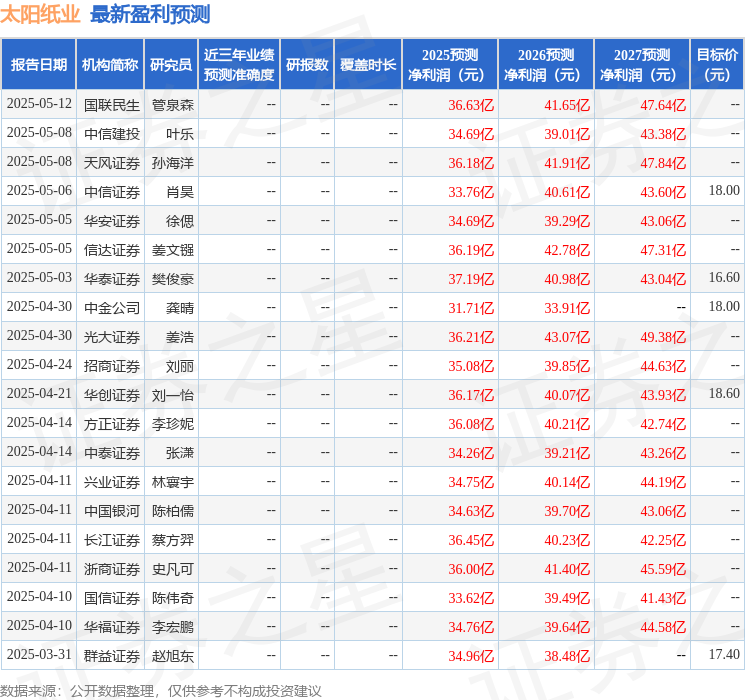Click the 36.45亿 forecast value
The image size is (745, 700).
click(471, 540)
